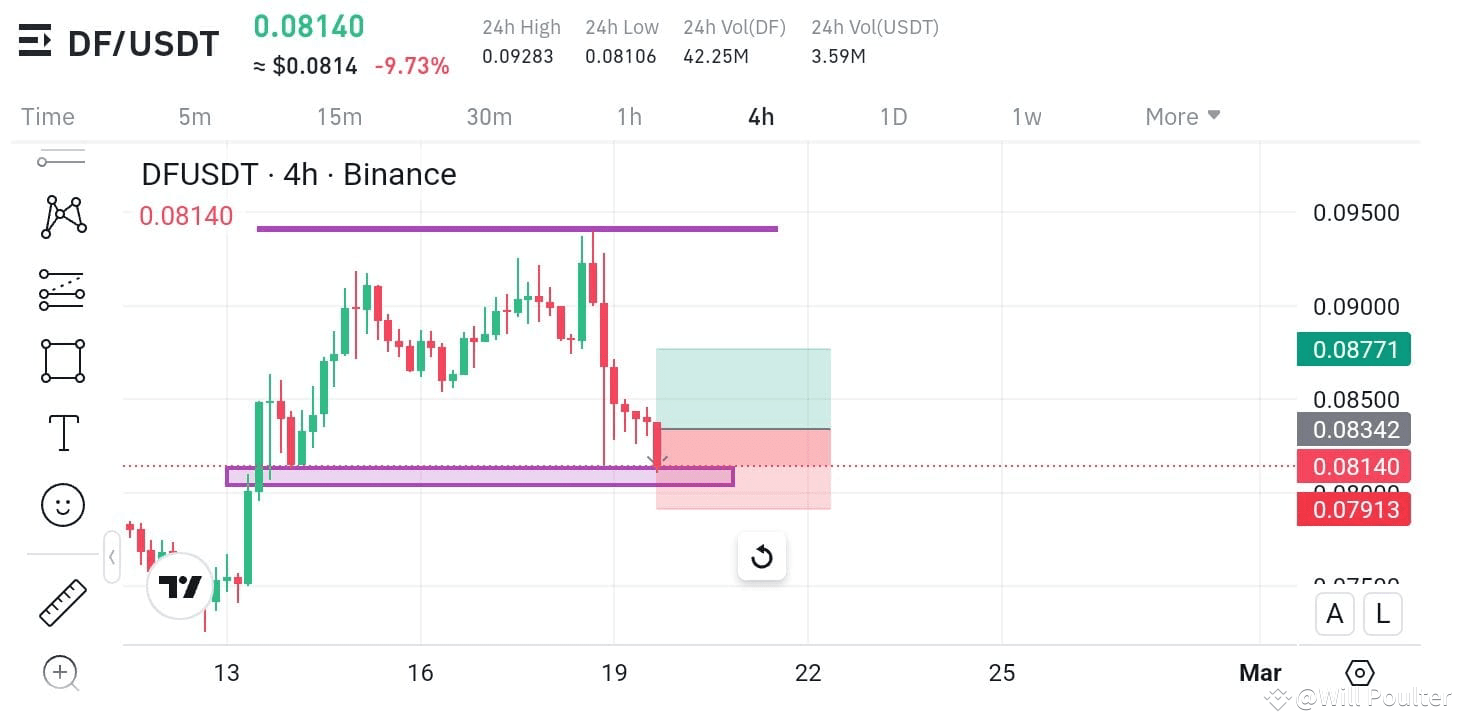Screen dimensions: 1459x720
Task: Select the measure ruler tool
Action: (x=62, y=600)
